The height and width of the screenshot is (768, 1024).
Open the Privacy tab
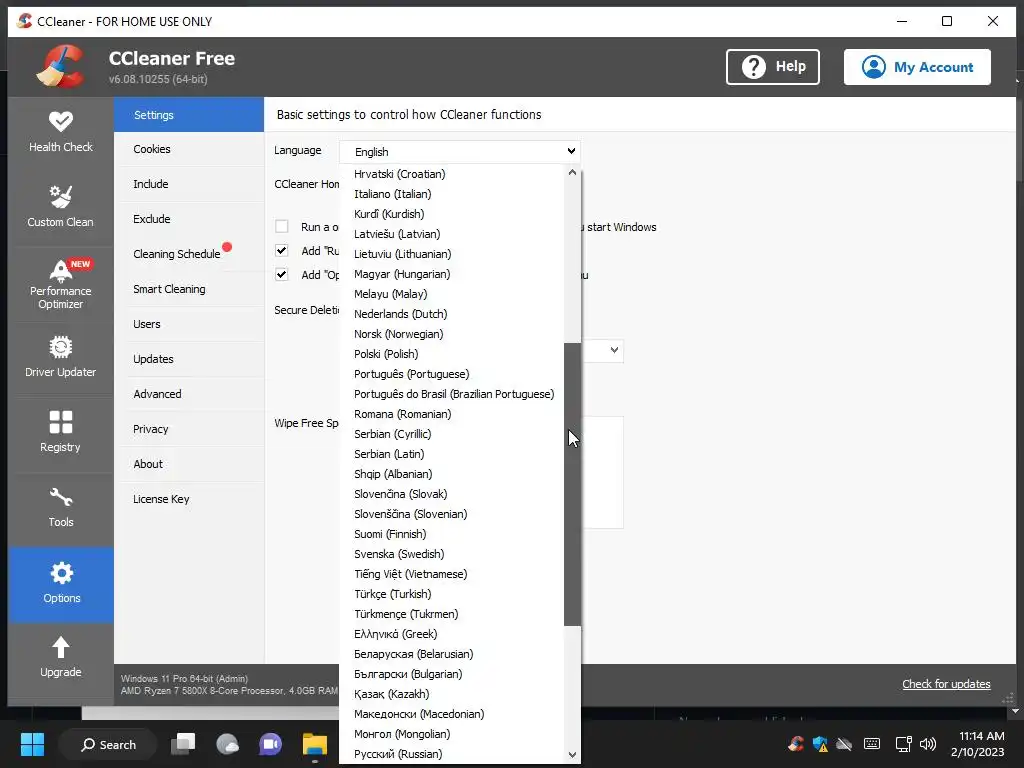[189, 429]
